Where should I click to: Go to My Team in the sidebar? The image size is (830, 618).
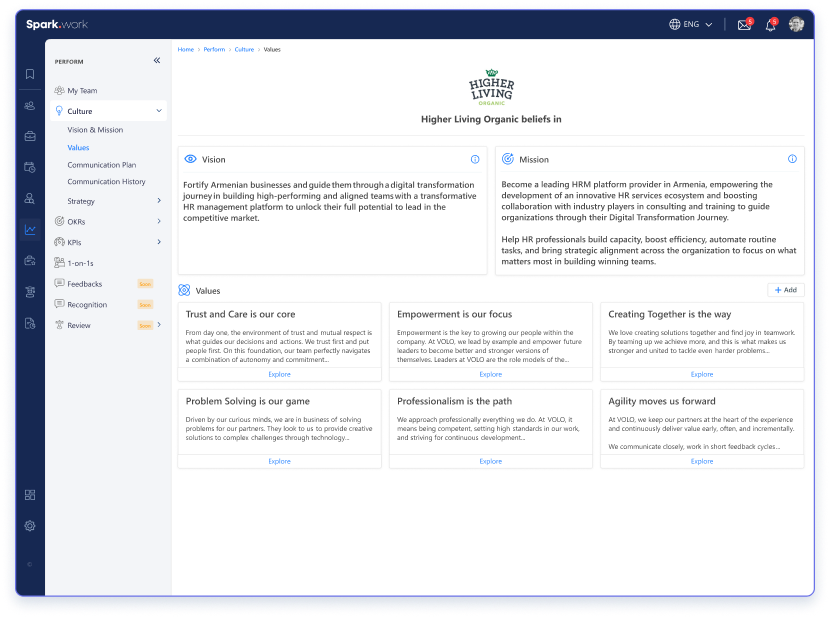tap(82, 91)
